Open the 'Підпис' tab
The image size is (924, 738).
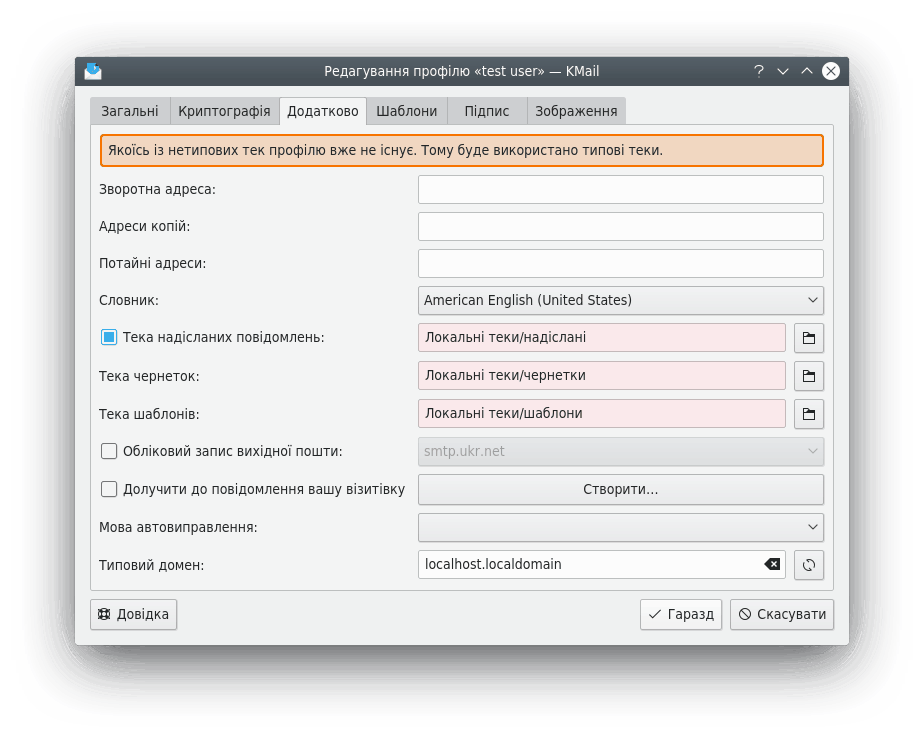point(487,111)
